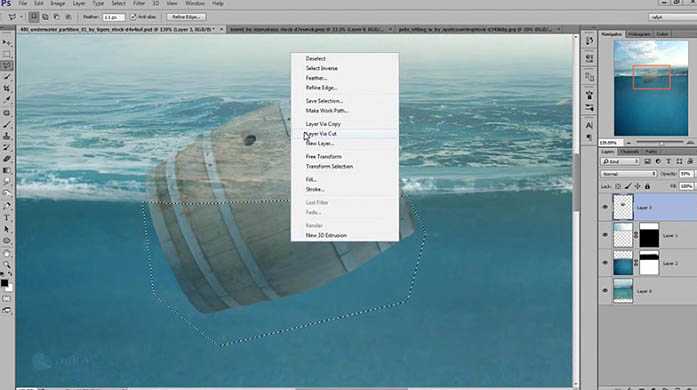Select the Type tool in toolbox
The image size is (697, 390).
coord(7,217)
